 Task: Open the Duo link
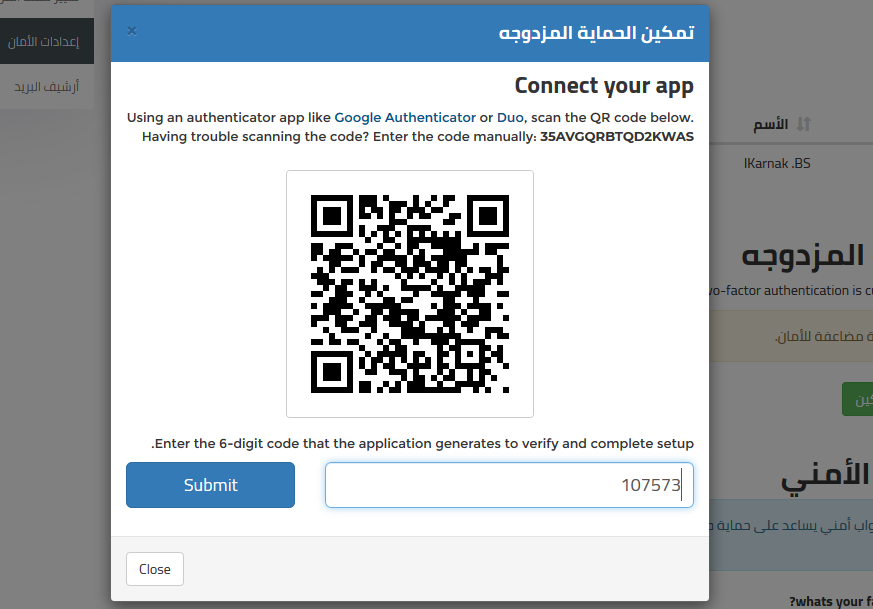[x=511, y=117]
